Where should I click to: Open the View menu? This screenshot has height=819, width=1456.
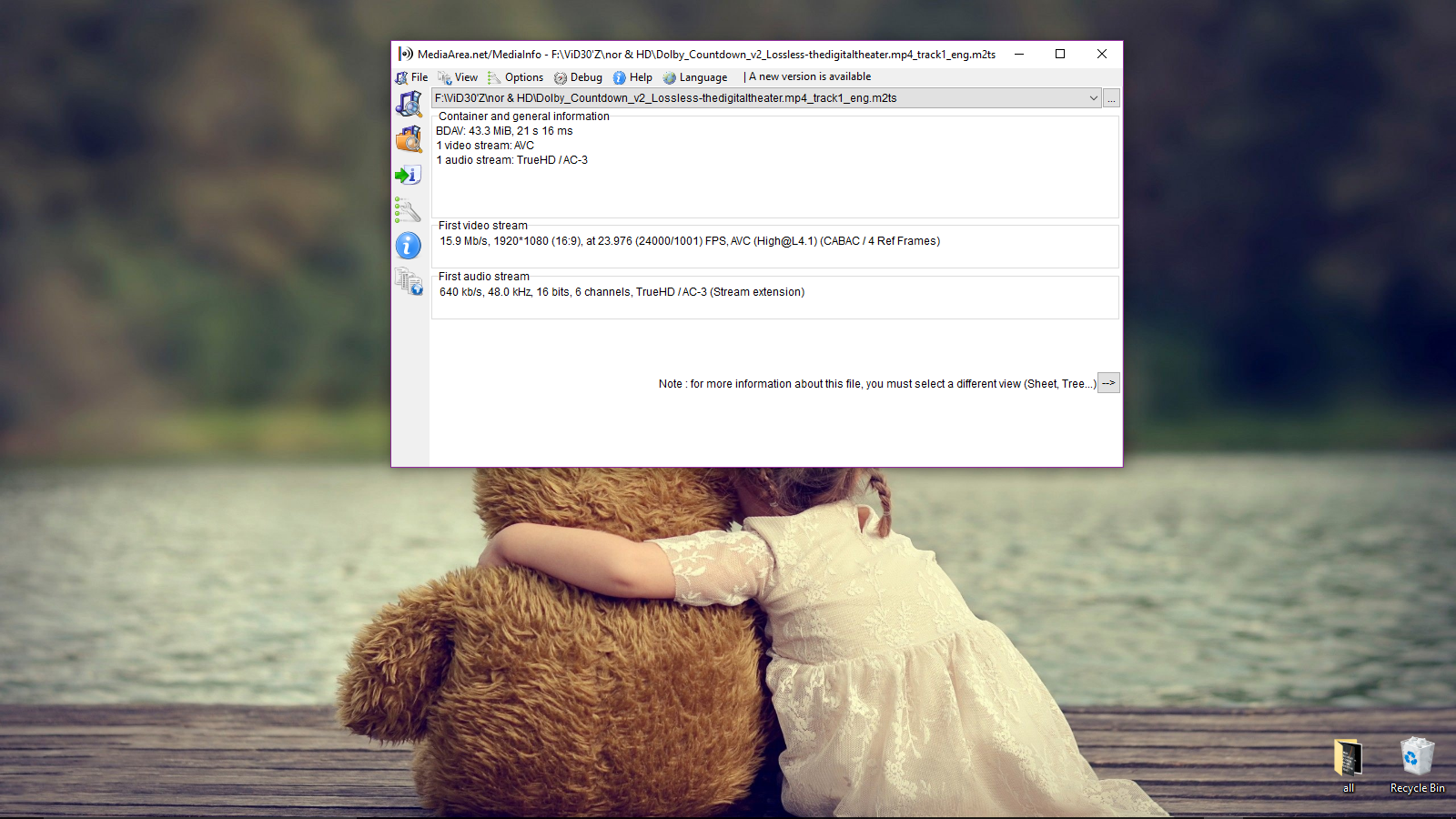[458, 77]
